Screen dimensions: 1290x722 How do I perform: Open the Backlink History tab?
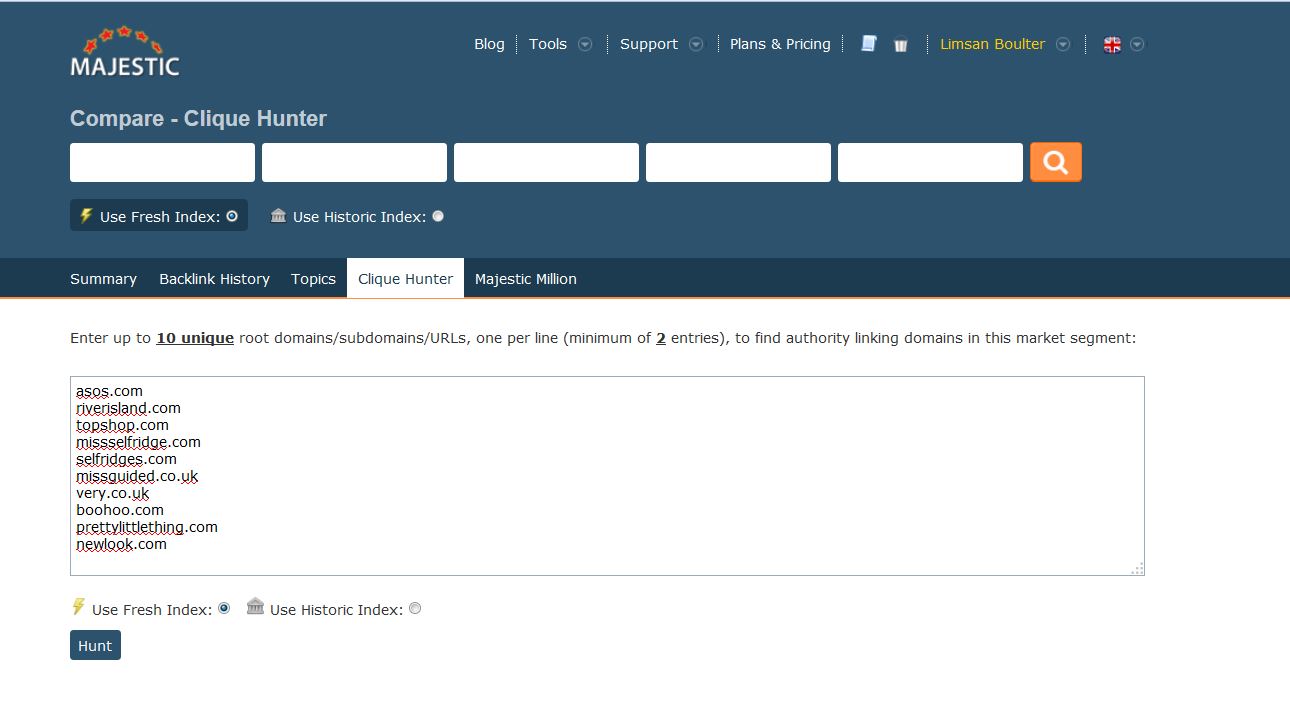[214, 279]
